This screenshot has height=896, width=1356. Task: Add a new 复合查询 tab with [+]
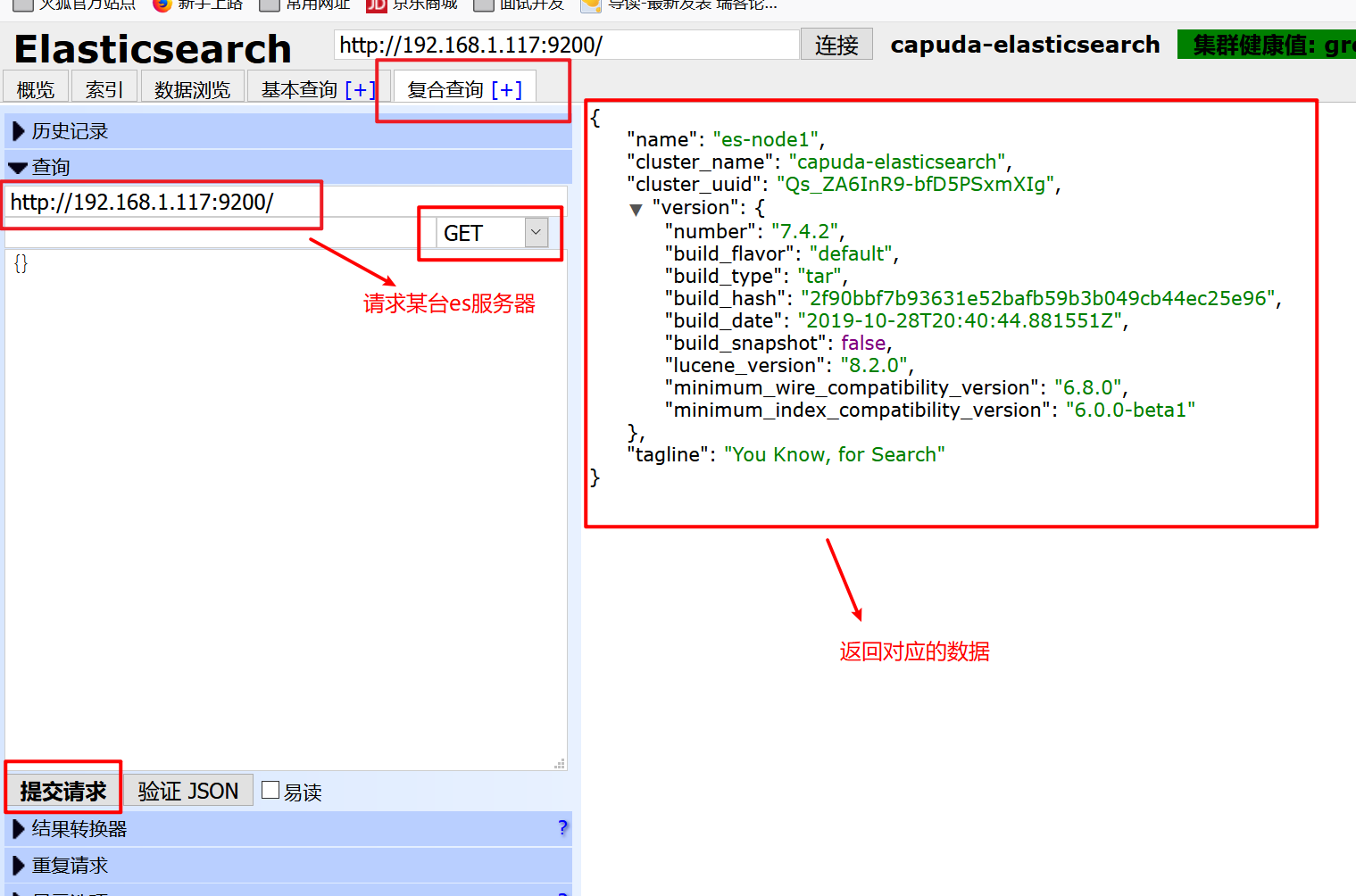[507, 89]
